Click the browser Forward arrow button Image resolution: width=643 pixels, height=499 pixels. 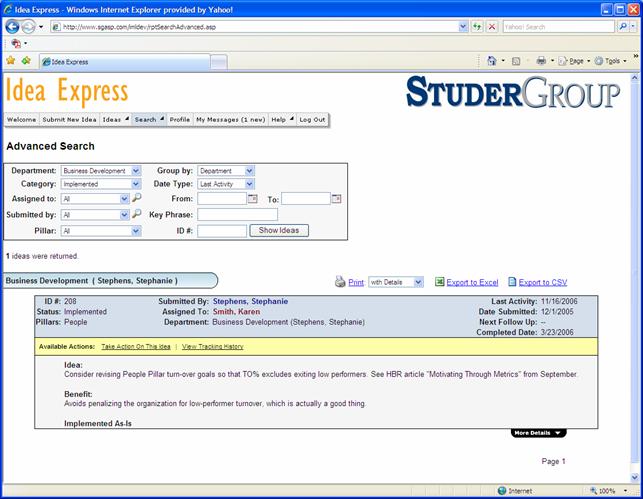(x=28, y=27)
